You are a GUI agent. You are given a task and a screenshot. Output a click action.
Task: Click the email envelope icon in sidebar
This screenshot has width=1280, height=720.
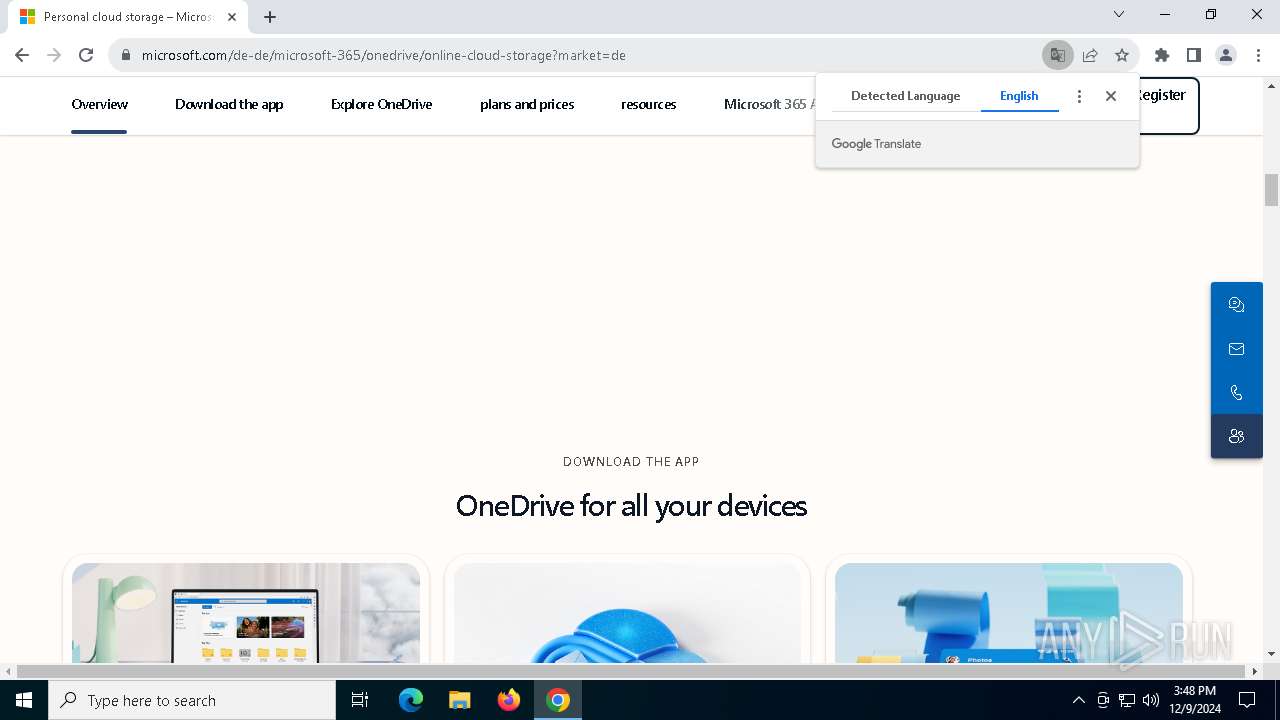(x=1237, y=349)
